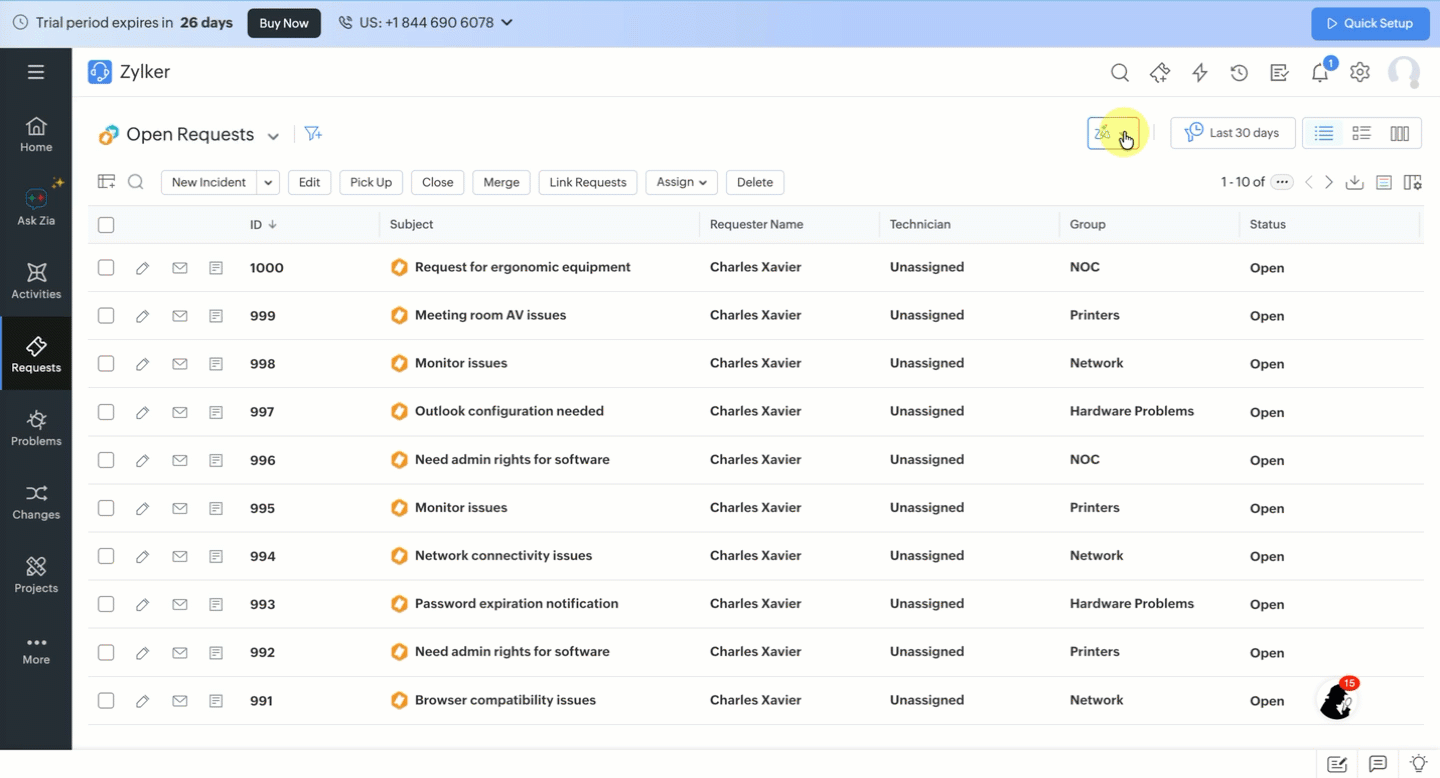Open the recent history clock icon

pos(1239,72)
